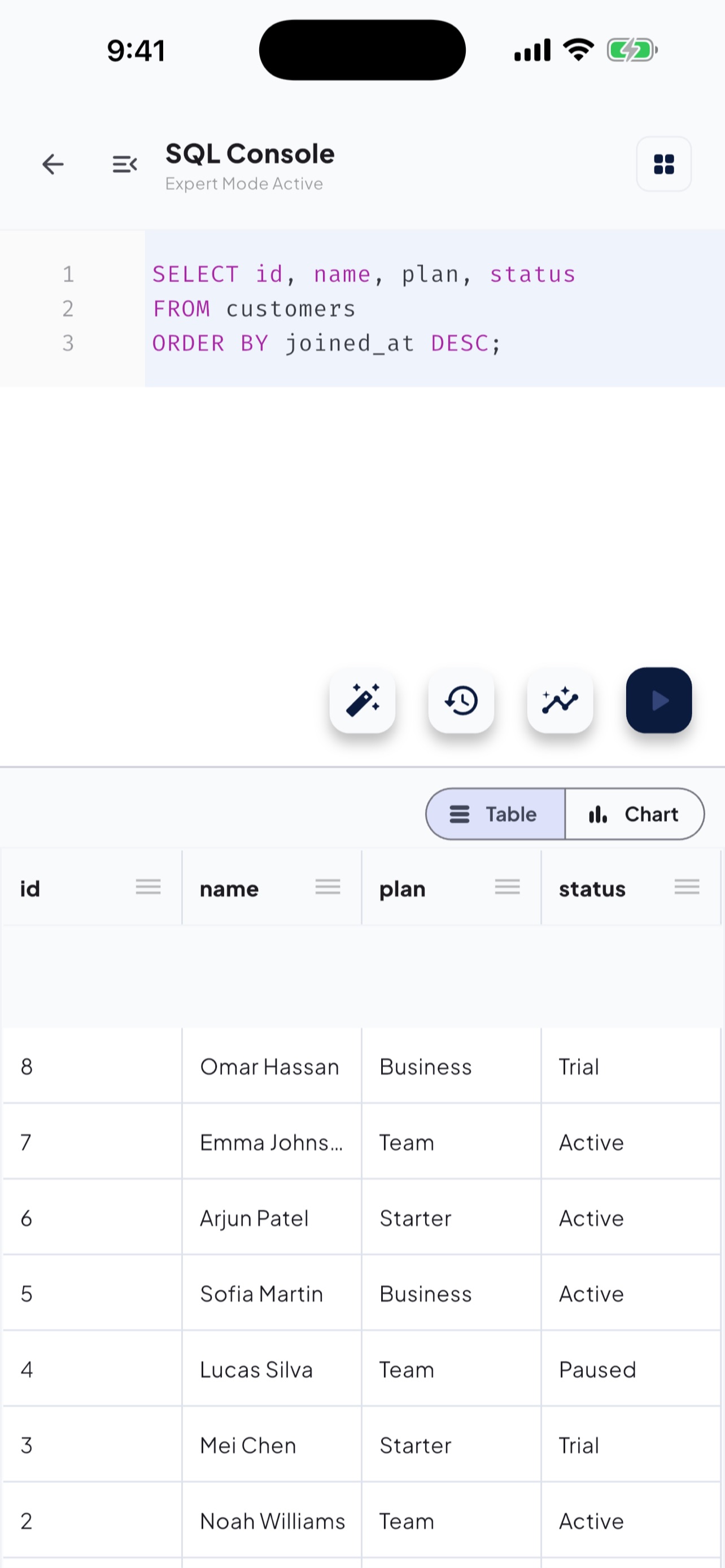Click Omar Hassan's Trial status cell
Viewport: 725px width, 1568px height.
pos(631,1066)
